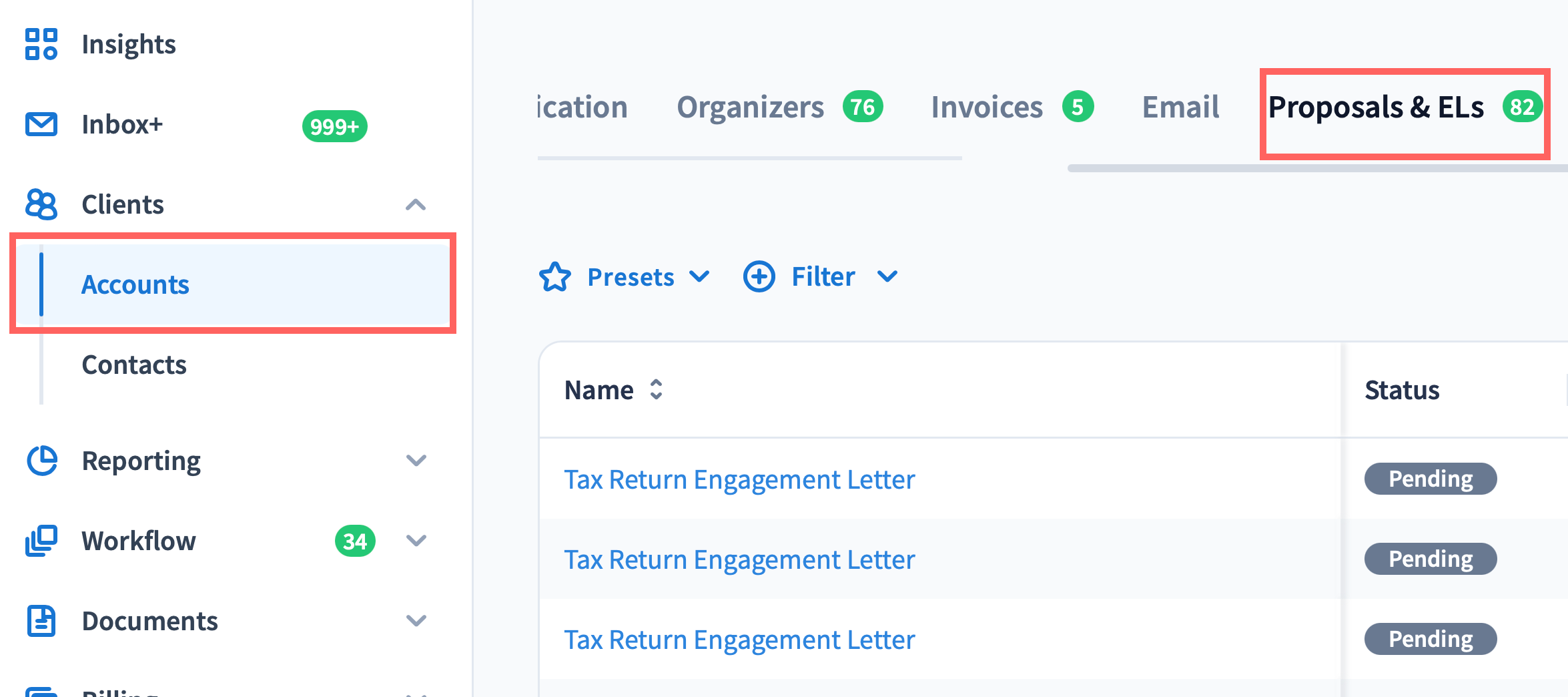Click the Documents file icon
The height and width of the screenshot is (697, 1568).
click(x=41, y=621)
